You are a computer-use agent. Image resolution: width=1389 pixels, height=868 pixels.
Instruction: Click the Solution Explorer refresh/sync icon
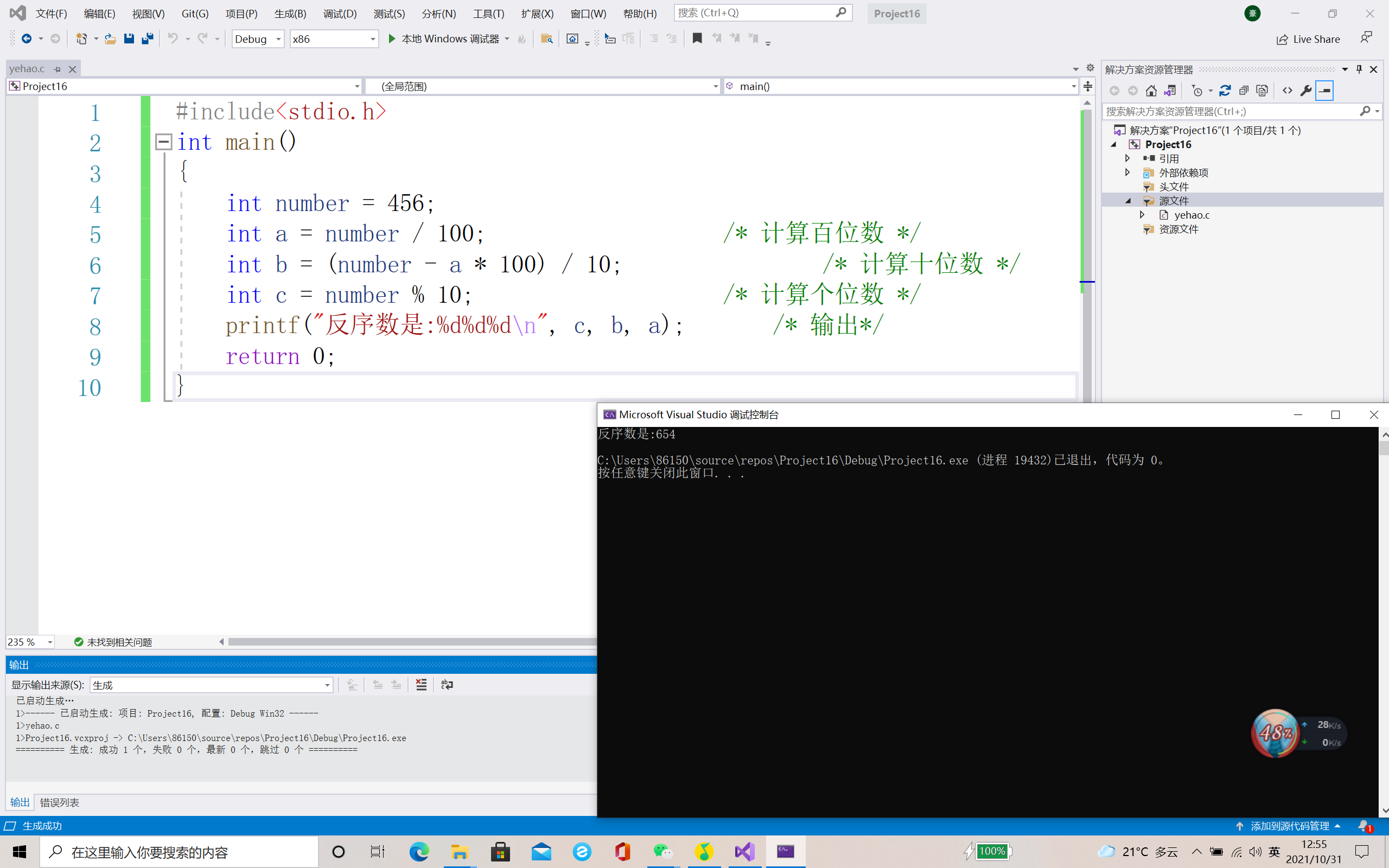pos(1225,91)
